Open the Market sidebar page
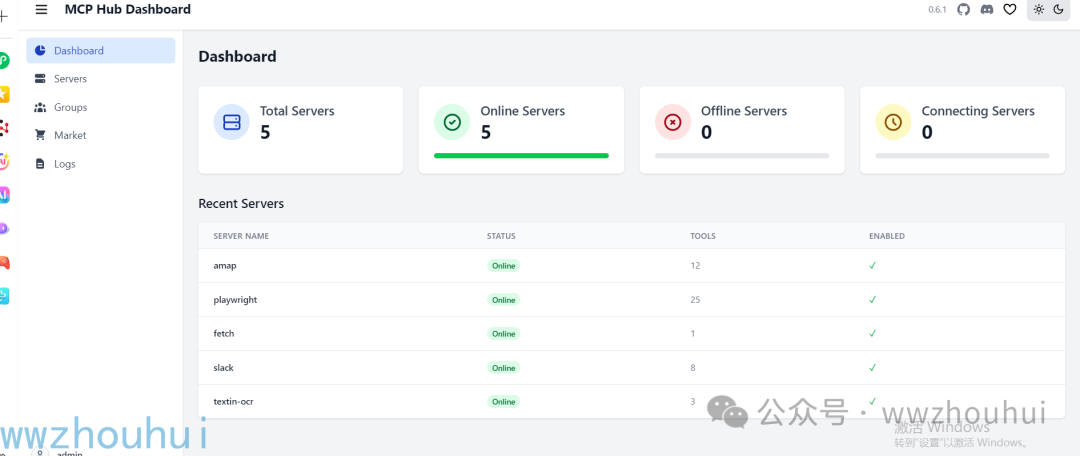1080x456 pixels. point(101,136)
